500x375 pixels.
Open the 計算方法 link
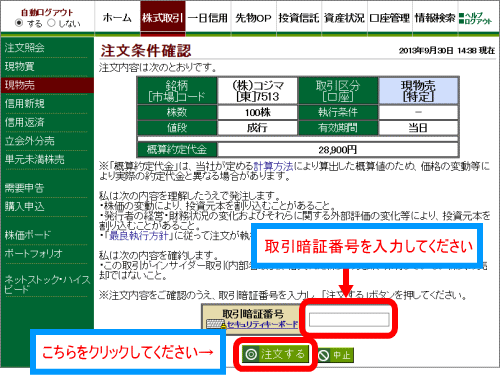tap(273, 166)
